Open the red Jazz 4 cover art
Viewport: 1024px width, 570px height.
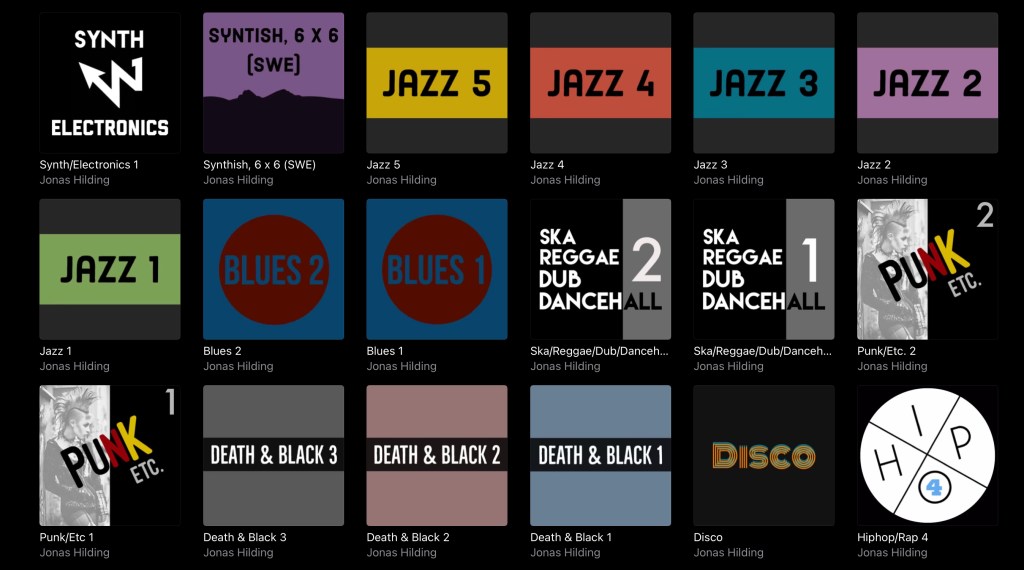(600, 82)
